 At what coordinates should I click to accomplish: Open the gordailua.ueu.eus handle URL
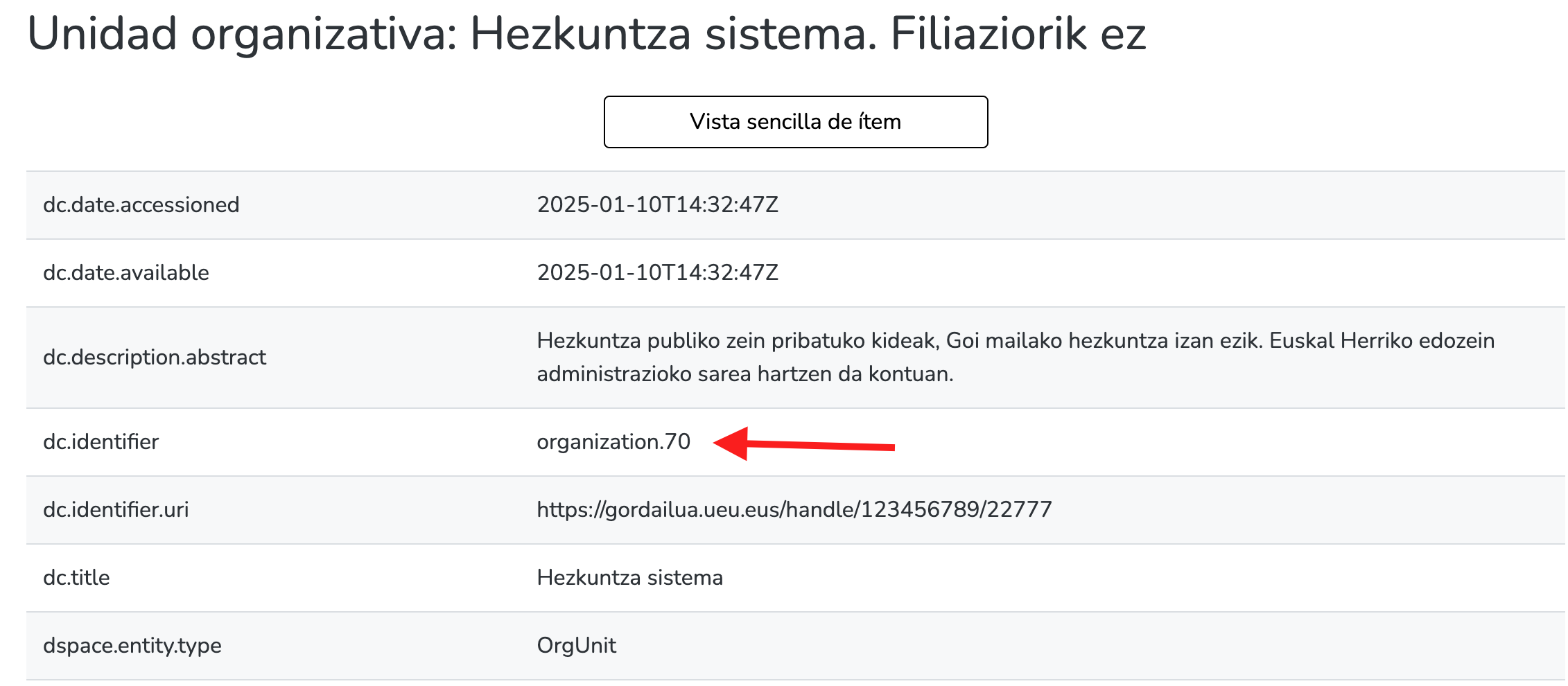click(794, 510)
